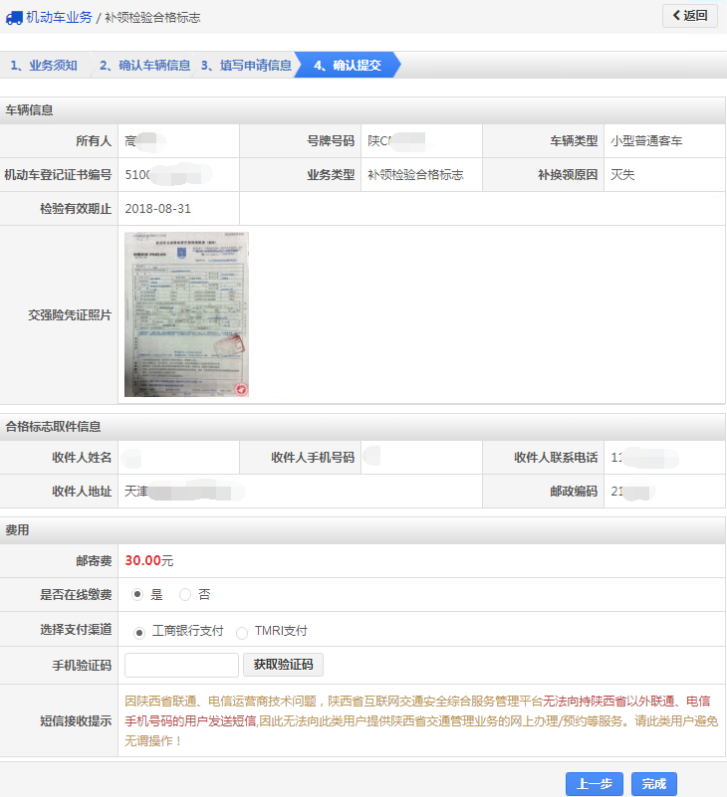727x797 pixels.
Task: Go to step 1、业务须知
Action: click(x=43, y=66)
